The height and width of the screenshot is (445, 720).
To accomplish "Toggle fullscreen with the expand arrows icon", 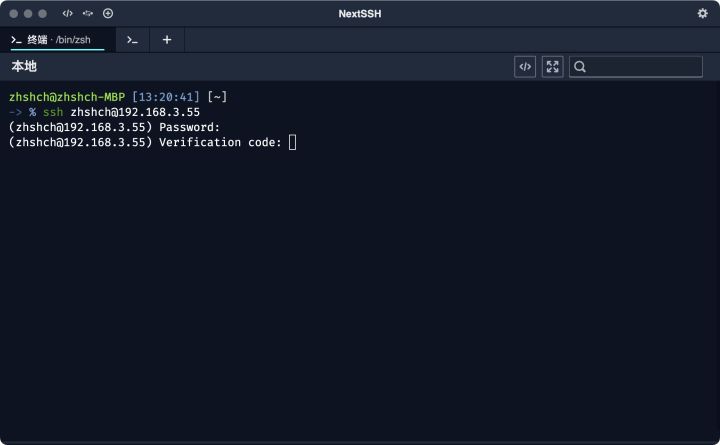I will click(552, 67).
